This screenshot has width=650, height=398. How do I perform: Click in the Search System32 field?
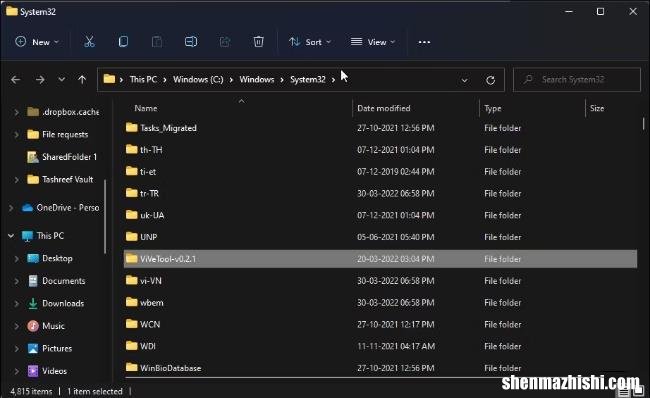click(577, 79)
